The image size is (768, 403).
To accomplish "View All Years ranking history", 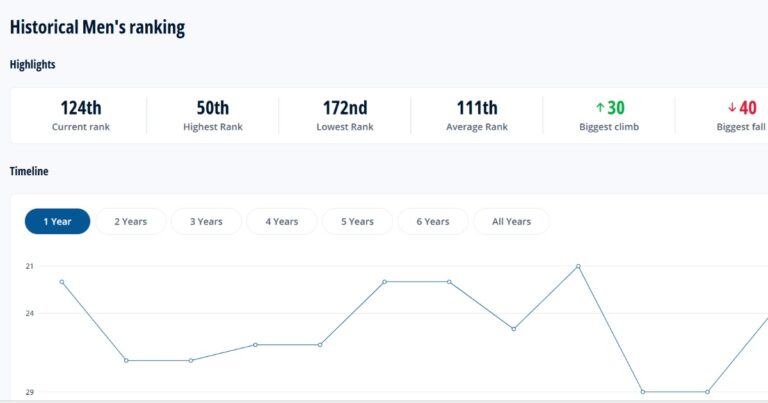I will click(x=512, y=221).
